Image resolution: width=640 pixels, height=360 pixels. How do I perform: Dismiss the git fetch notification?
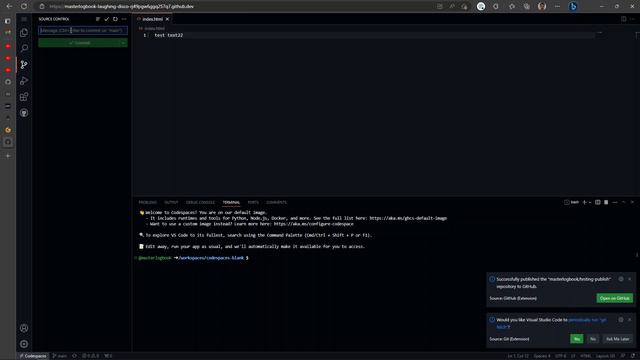click(x=629, y=320)
